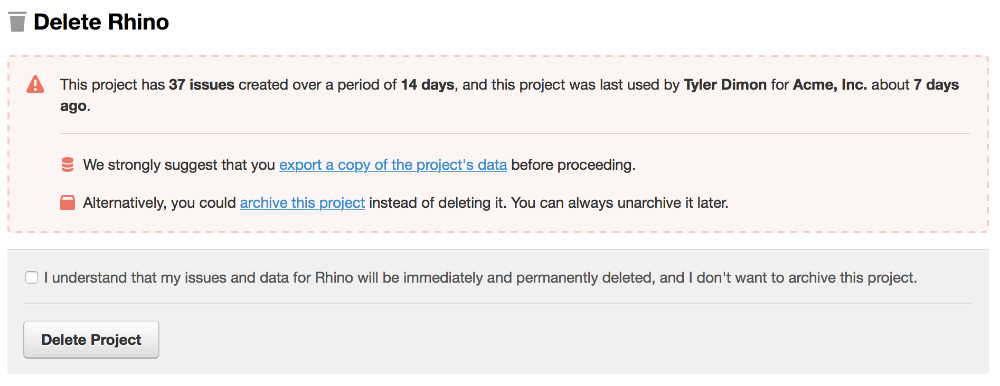This screenshot has height=386, width=1000.
Task: Click the bold 14 days text
Action: coord(427,85)
